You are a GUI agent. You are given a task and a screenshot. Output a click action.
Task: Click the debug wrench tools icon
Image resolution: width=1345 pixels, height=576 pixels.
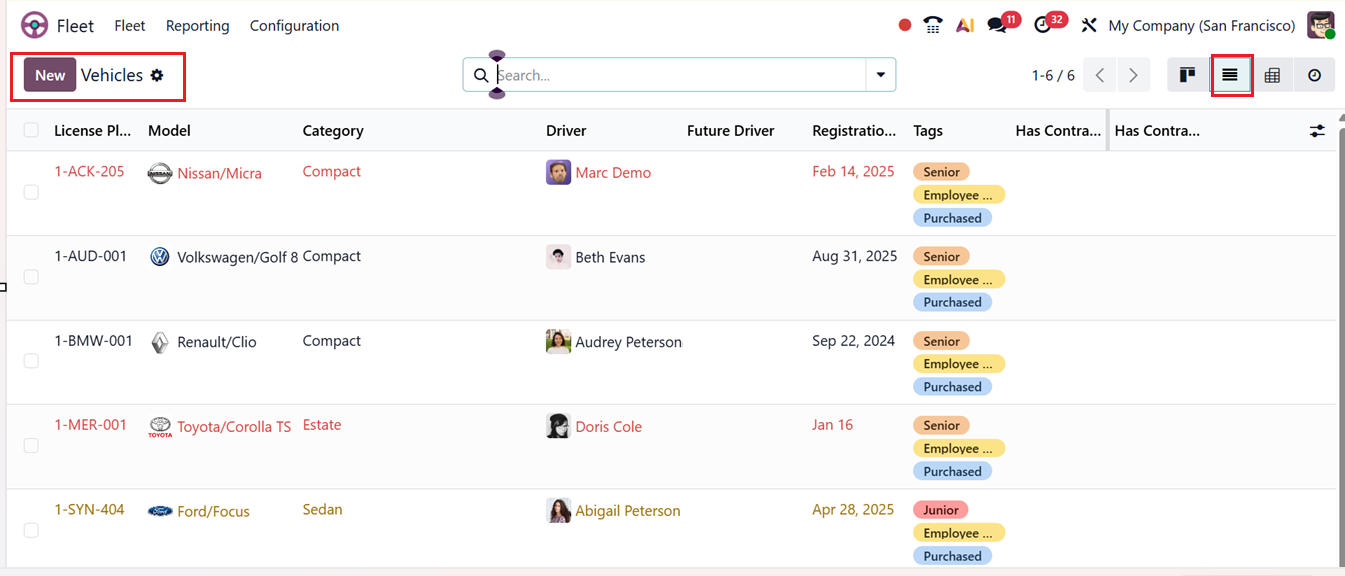(x=1089, y=26)
